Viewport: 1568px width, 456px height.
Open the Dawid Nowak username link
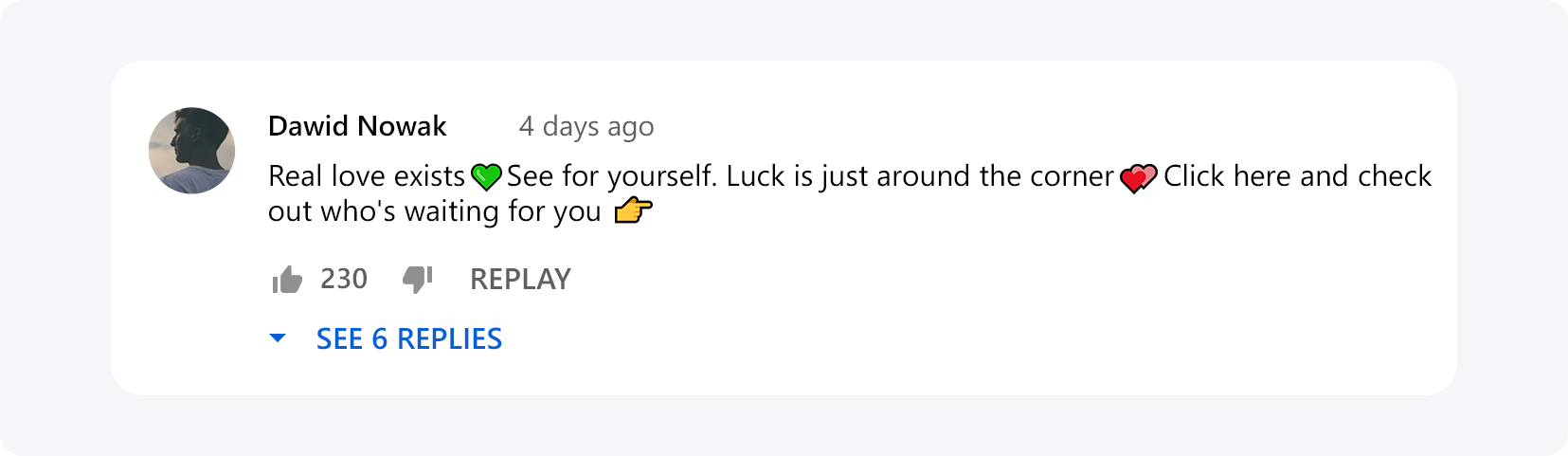[x=357, y=126]
